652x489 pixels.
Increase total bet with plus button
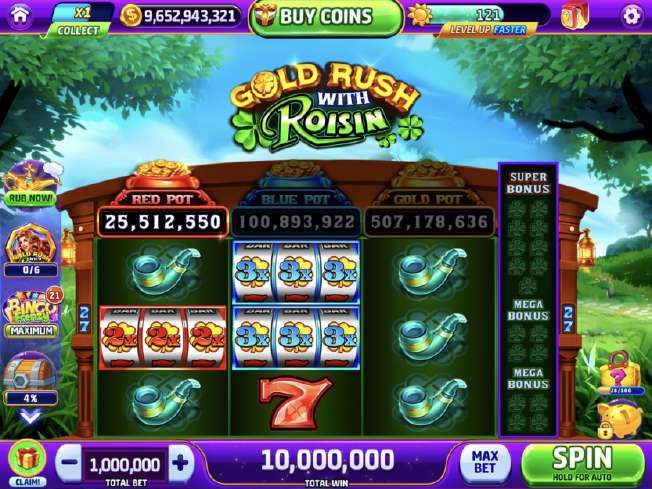point(181,462)
